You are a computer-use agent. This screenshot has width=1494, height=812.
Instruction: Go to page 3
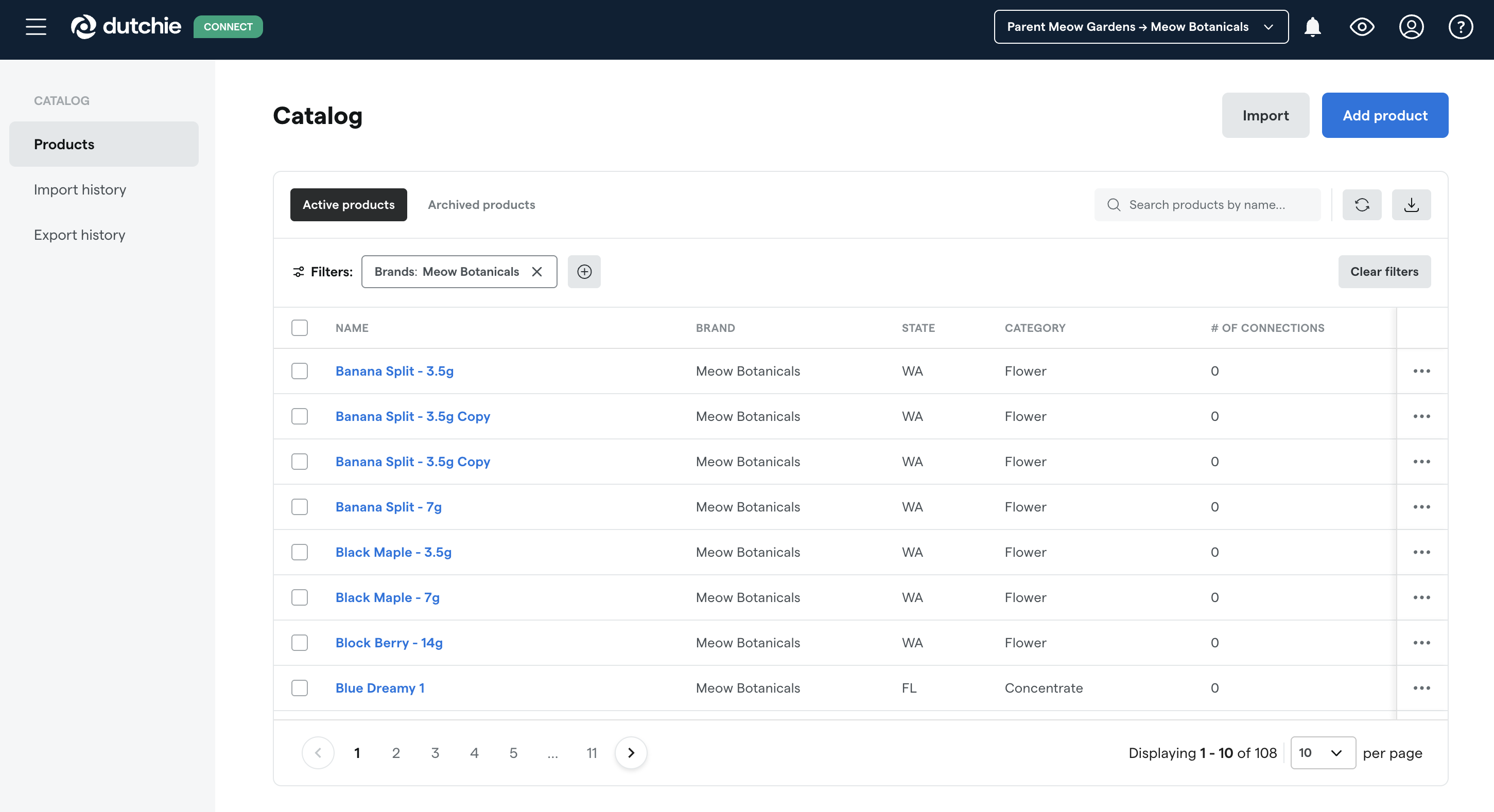coord(435,753)
